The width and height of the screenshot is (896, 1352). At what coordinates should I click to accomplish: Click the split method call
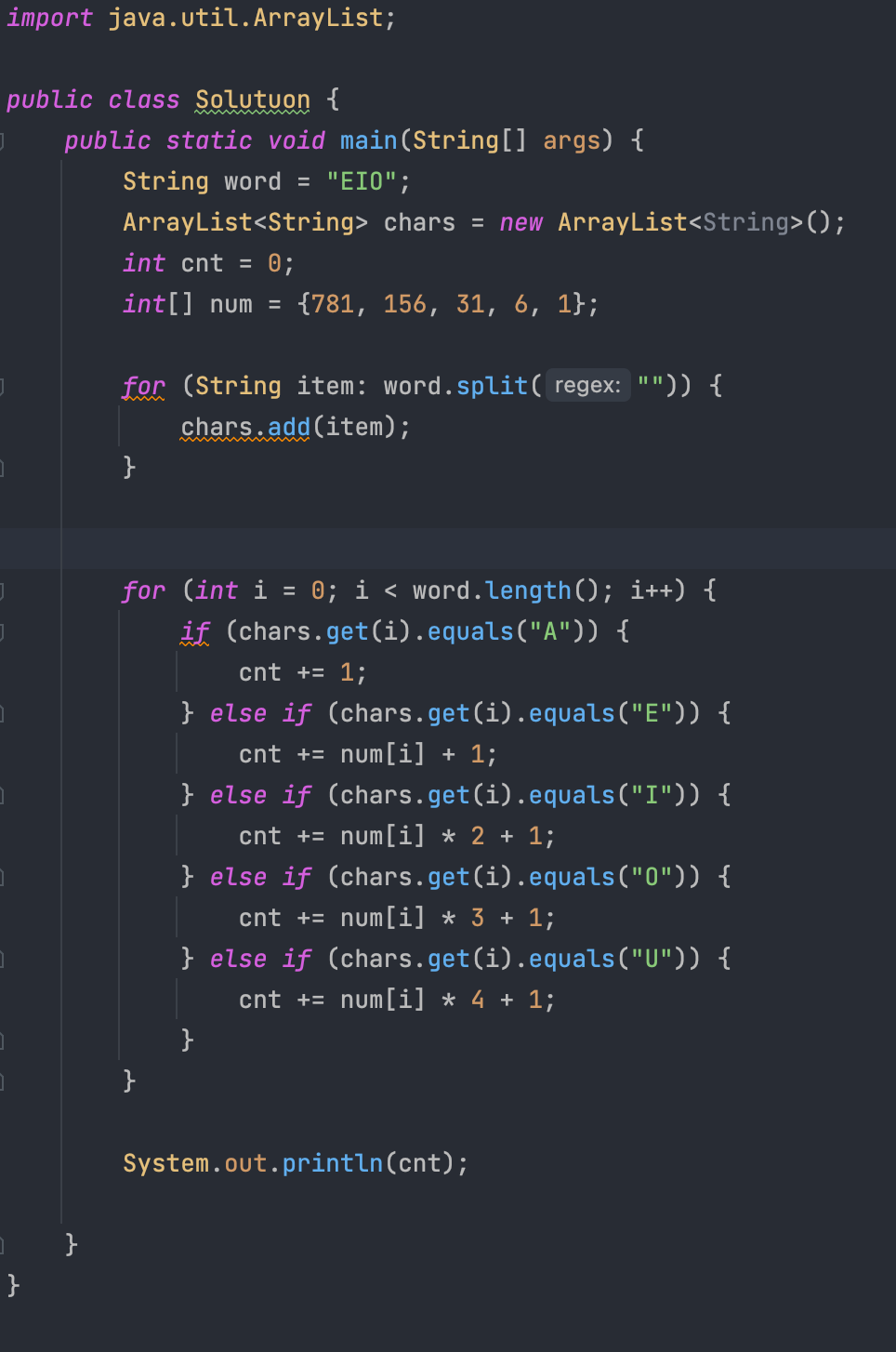pyautogui.click(x=492, y=386)
